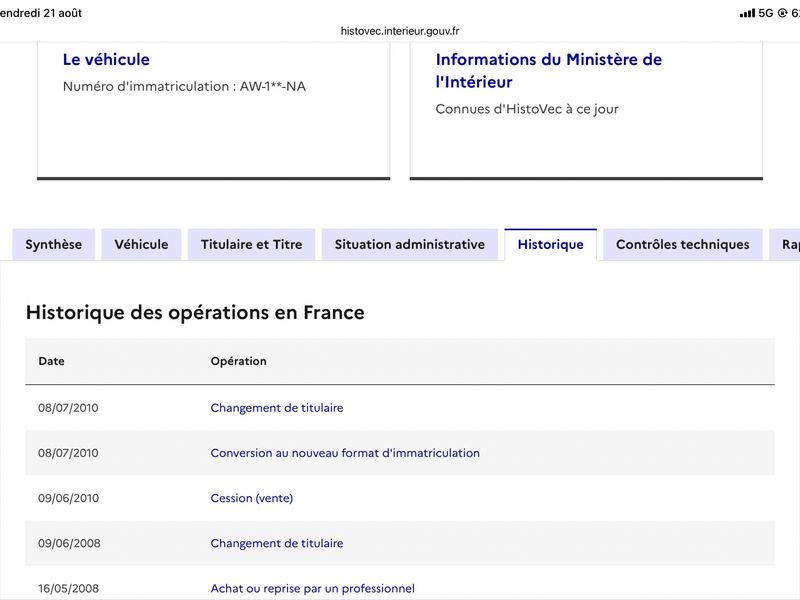Click the Opération column header
800x600 pixels.
[x=238, y=361]
